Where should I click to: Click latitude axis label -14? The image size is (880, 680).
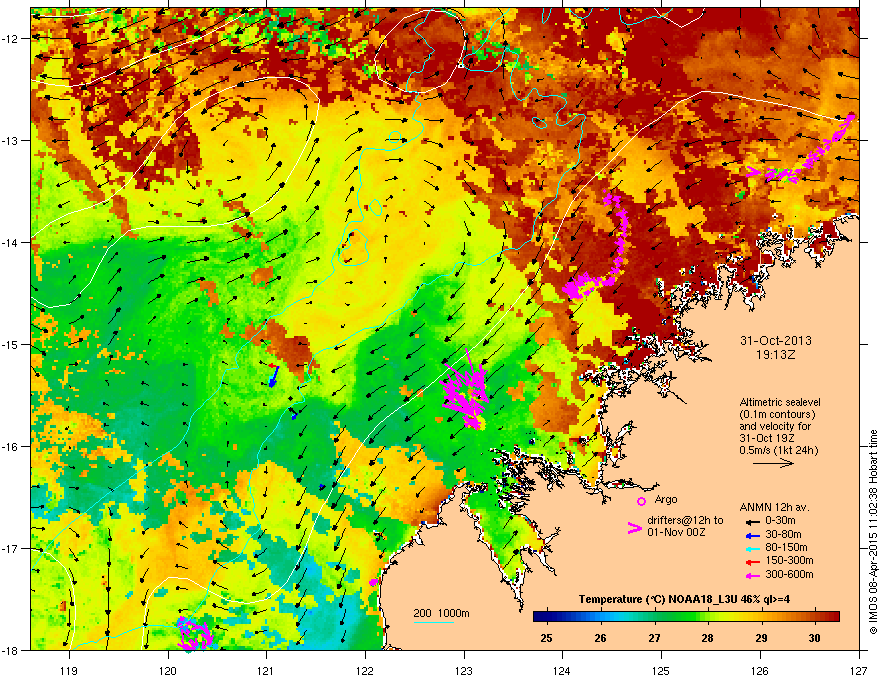[11, 242]
